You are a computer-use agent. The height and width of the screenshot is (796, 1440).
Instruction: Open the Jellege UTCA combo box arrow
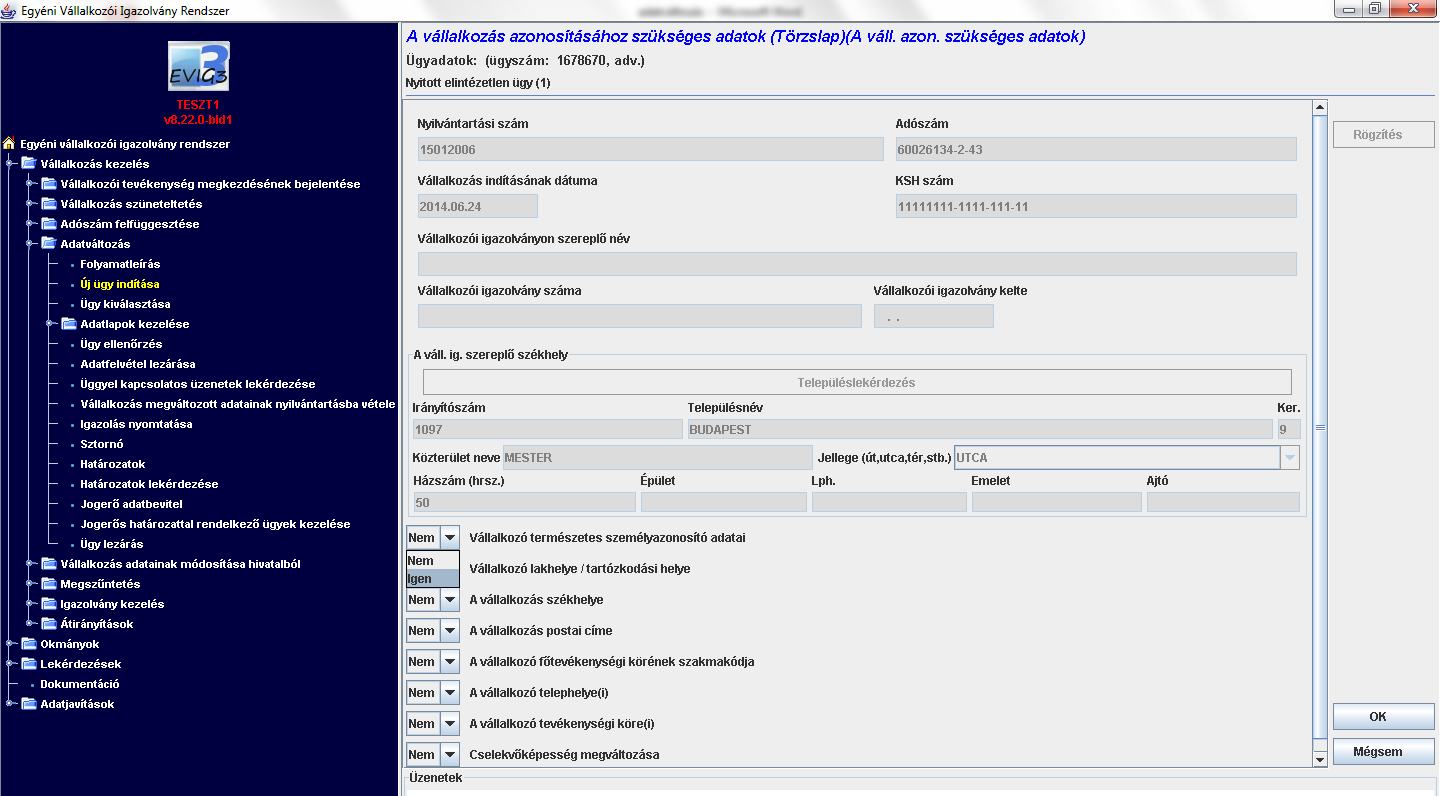point(1290,458)
